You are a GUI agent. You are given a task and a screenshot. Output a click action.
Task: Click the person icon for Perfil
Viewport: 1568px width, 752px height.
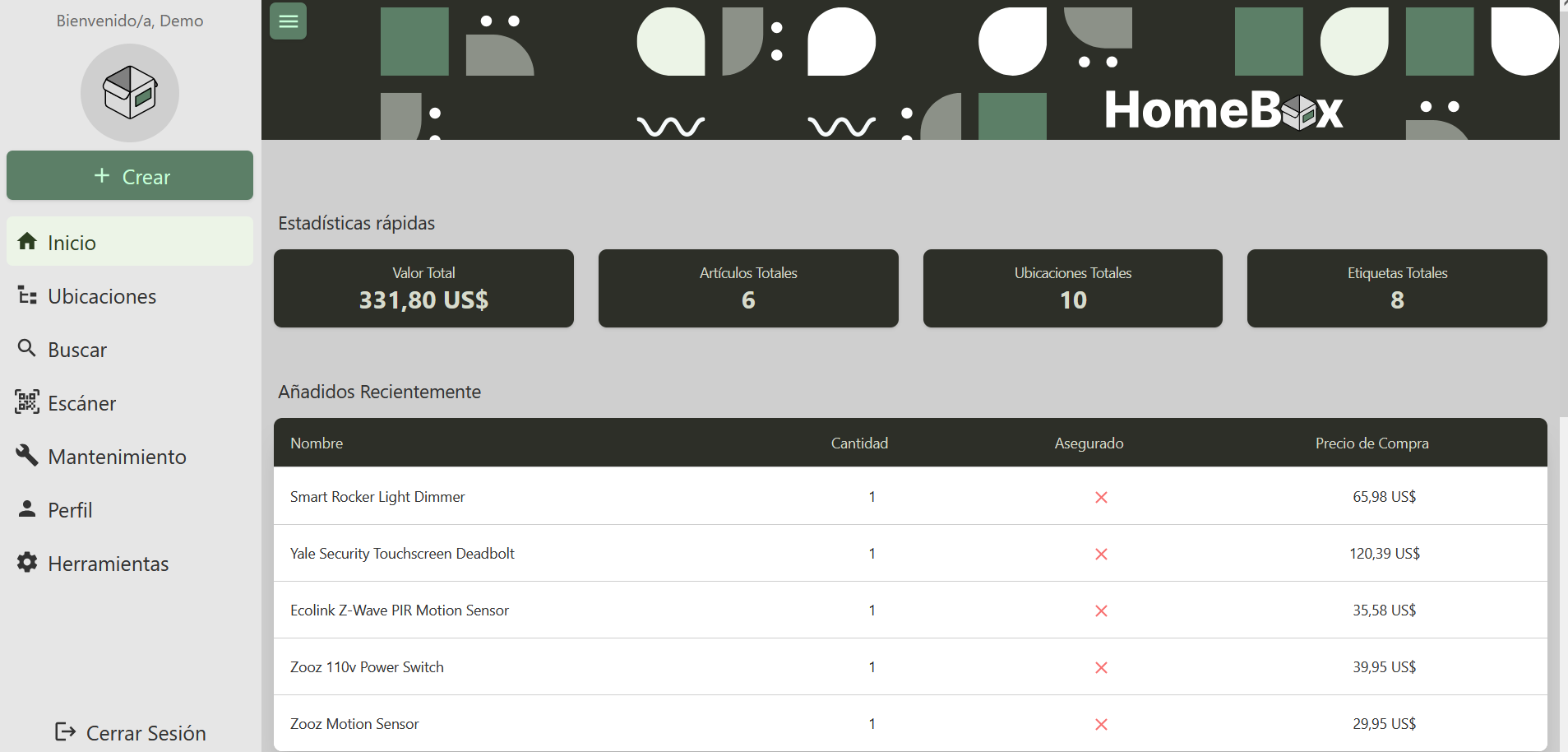tap(27, 509)
